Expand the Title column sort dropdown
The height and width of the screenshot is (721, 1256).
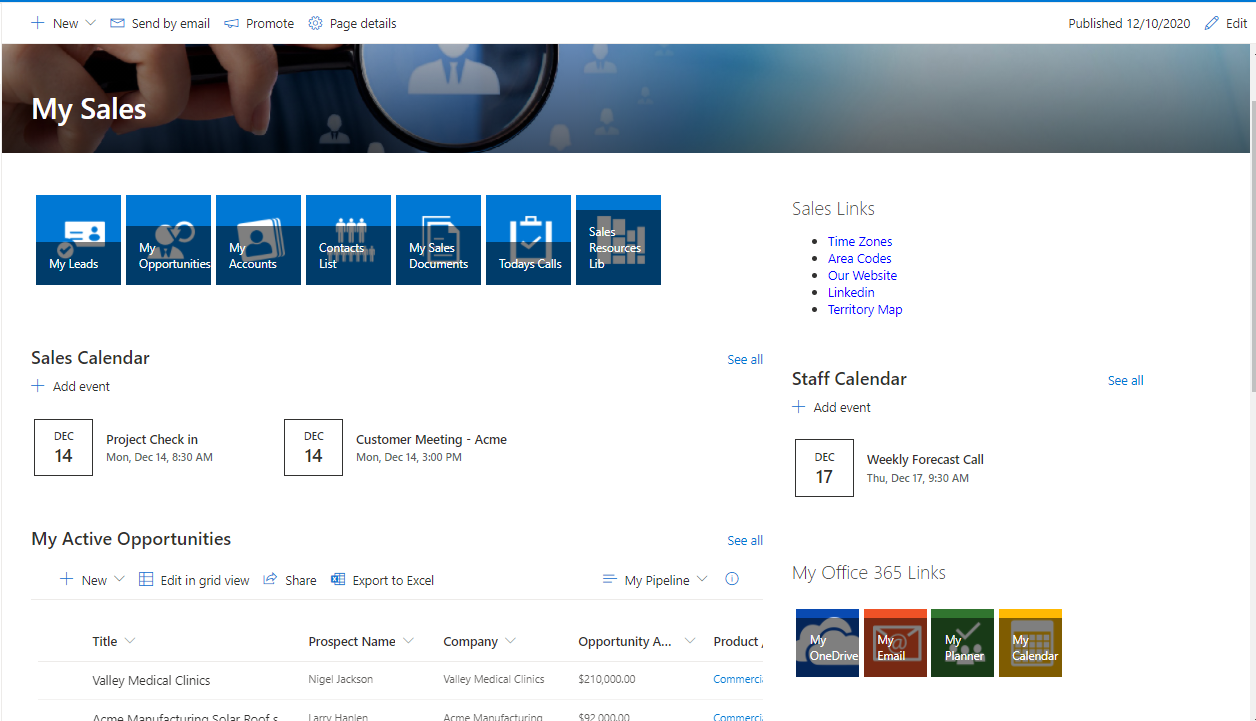pyautogui.click(x=131, y=641)
